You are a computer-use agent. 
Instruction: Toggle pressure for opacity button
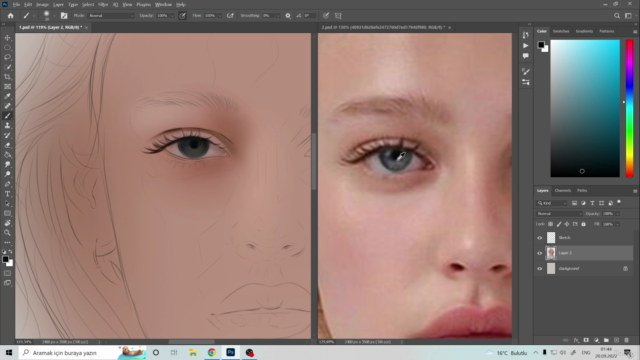(182, 16)
